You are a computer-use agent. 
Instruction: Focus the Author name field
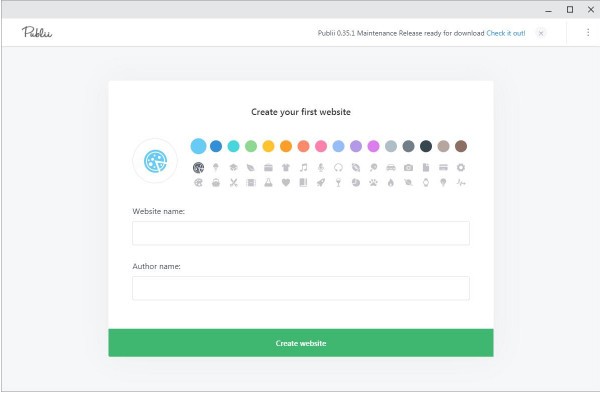[301, 288]
